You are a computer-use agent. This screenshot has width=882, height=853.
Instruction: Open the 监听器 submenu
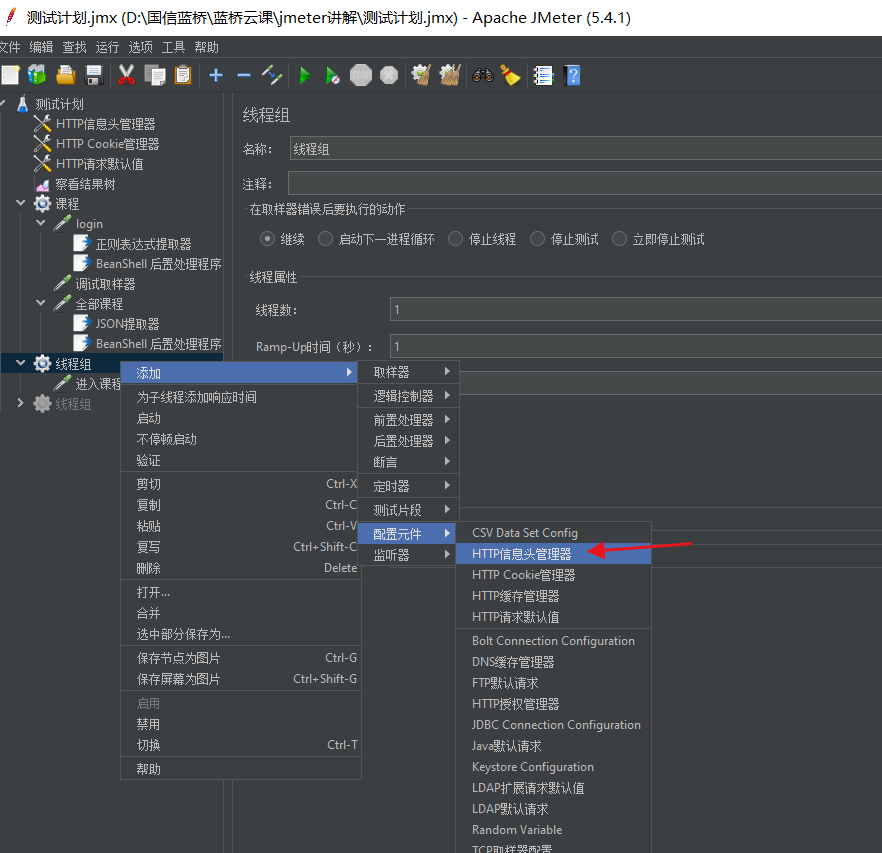click(x=409, y=555)
